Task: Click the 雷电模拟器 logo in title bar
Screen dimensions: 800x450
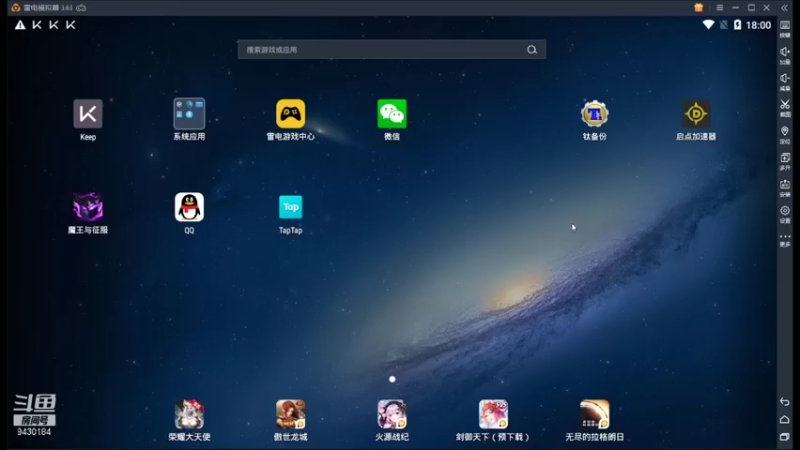Action: click(16, 8)
